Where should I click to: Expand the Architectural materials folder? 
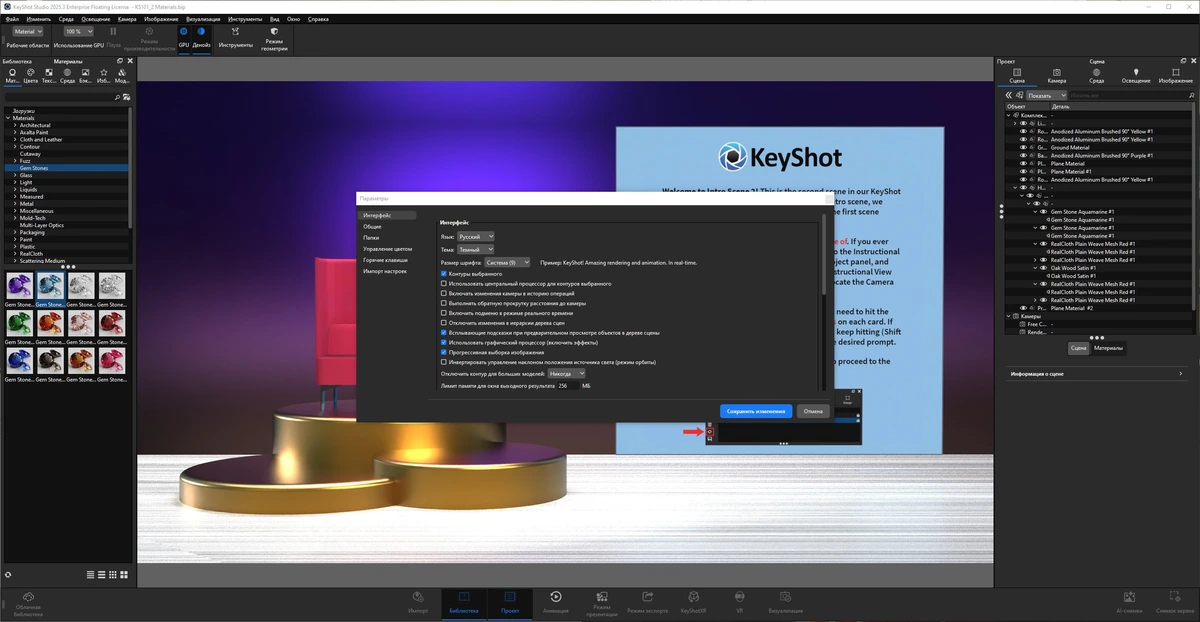click(x=15, y=125)
